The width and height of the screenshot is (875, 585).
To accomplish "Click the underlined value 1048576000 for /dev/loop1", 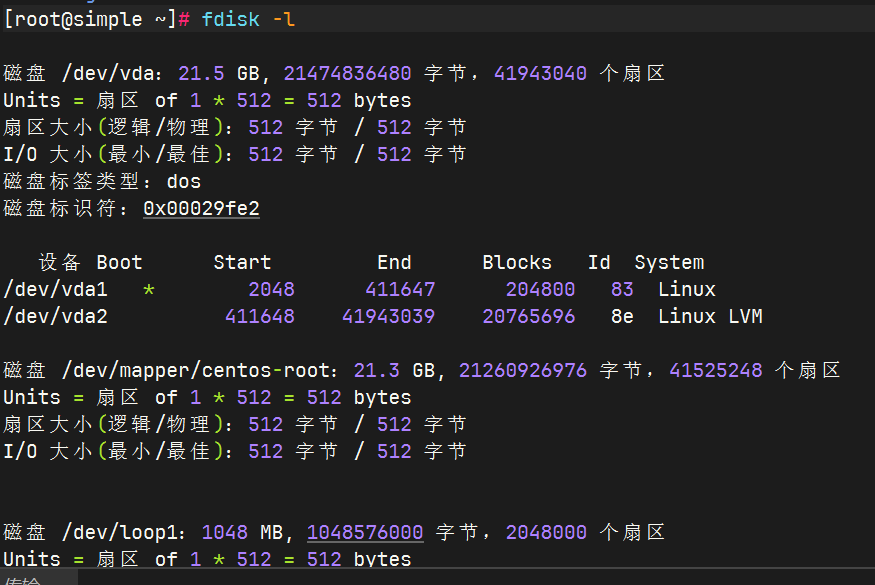I will tap(364, 531).
